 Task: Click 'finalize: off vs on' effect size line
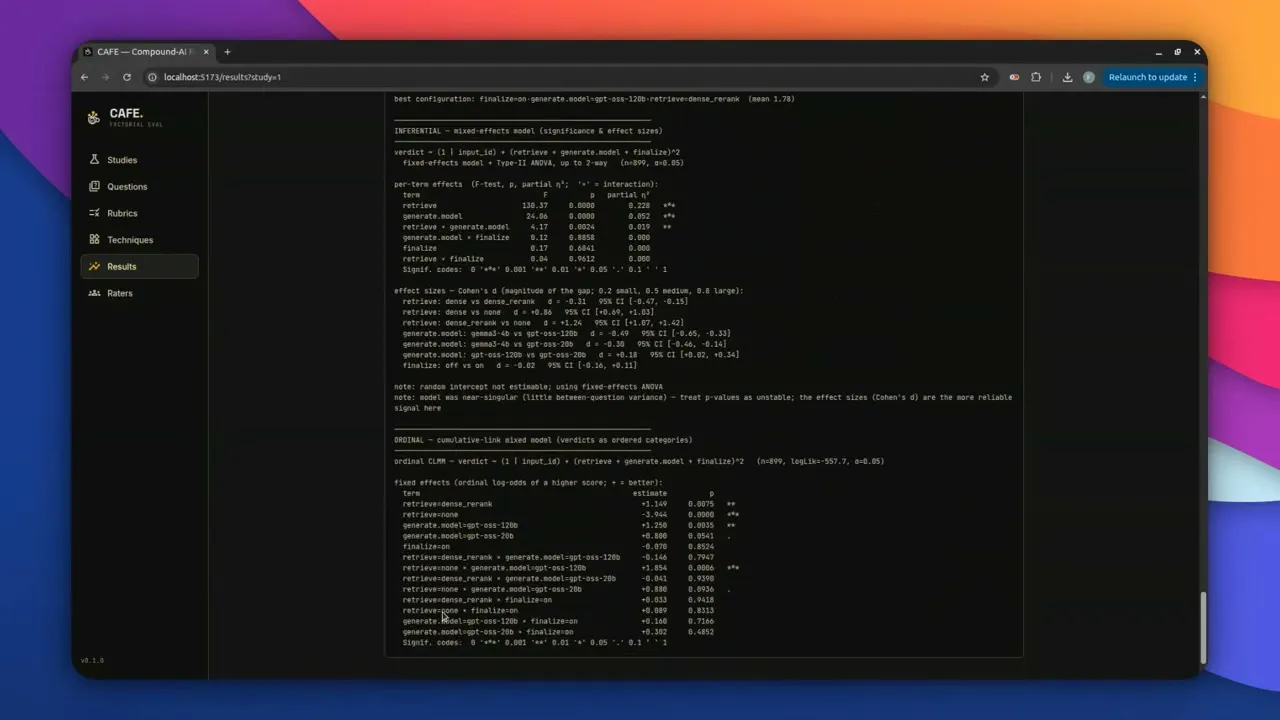519,365
